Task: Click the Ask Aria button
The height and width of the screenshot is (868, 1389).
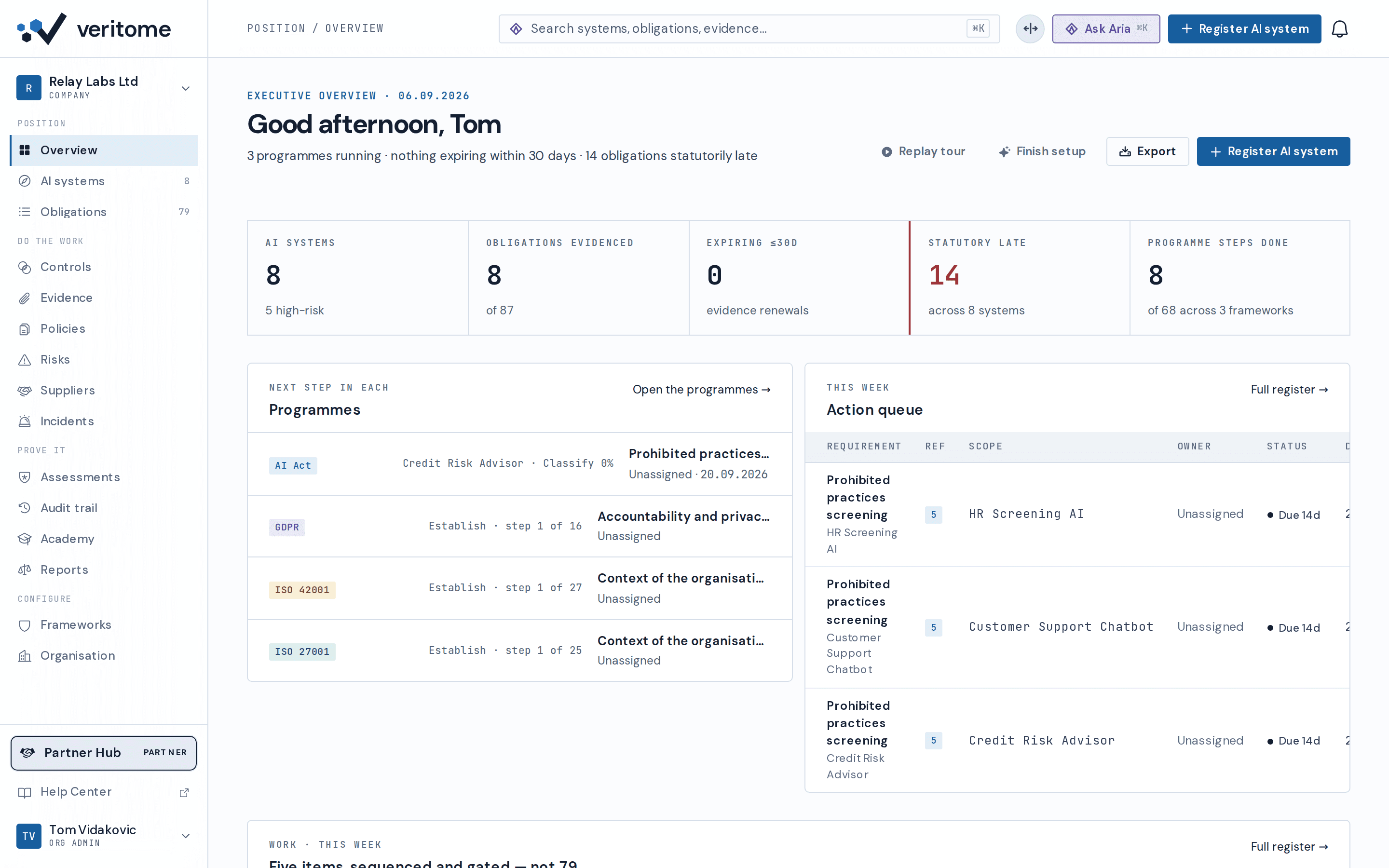Action: [x=1105, y=29]
